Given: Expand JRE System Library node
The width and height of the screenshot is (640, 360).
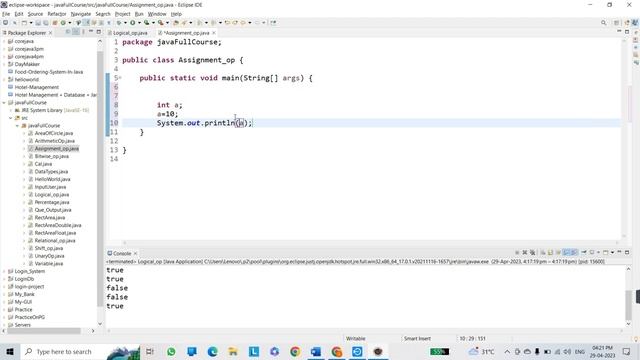Looking at the screenshot, I should pos(11,110).
